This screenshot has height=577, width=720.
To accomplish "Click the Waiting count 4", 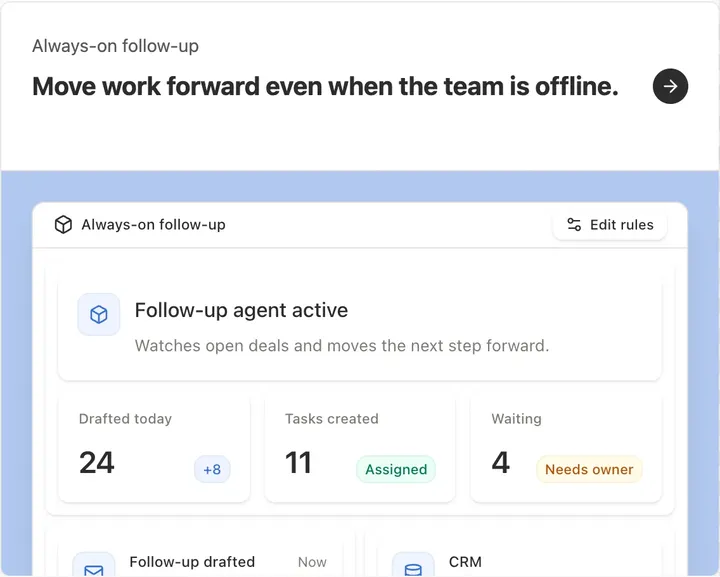I will coord(501,462).
